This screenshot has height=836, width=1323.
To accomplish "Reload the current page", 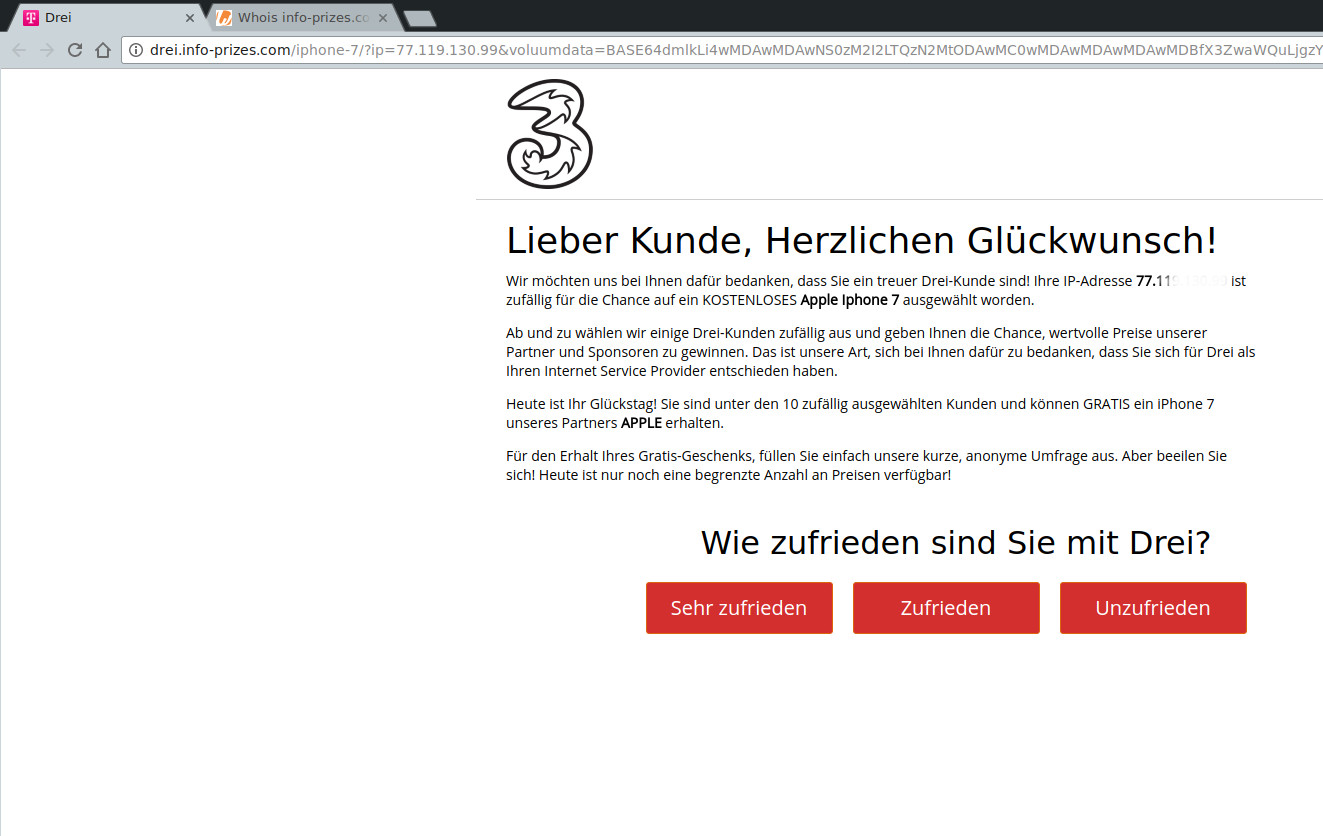I will click(x=75, y=50).
